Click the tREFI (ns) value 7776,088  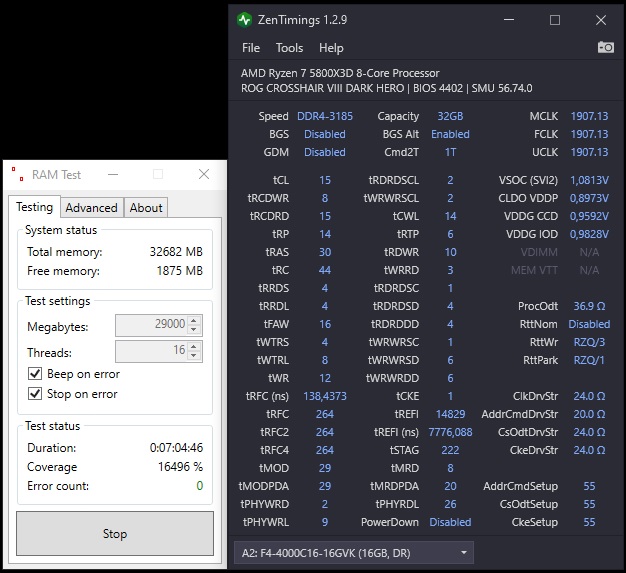pyautogui.click(x=450, y=432)
